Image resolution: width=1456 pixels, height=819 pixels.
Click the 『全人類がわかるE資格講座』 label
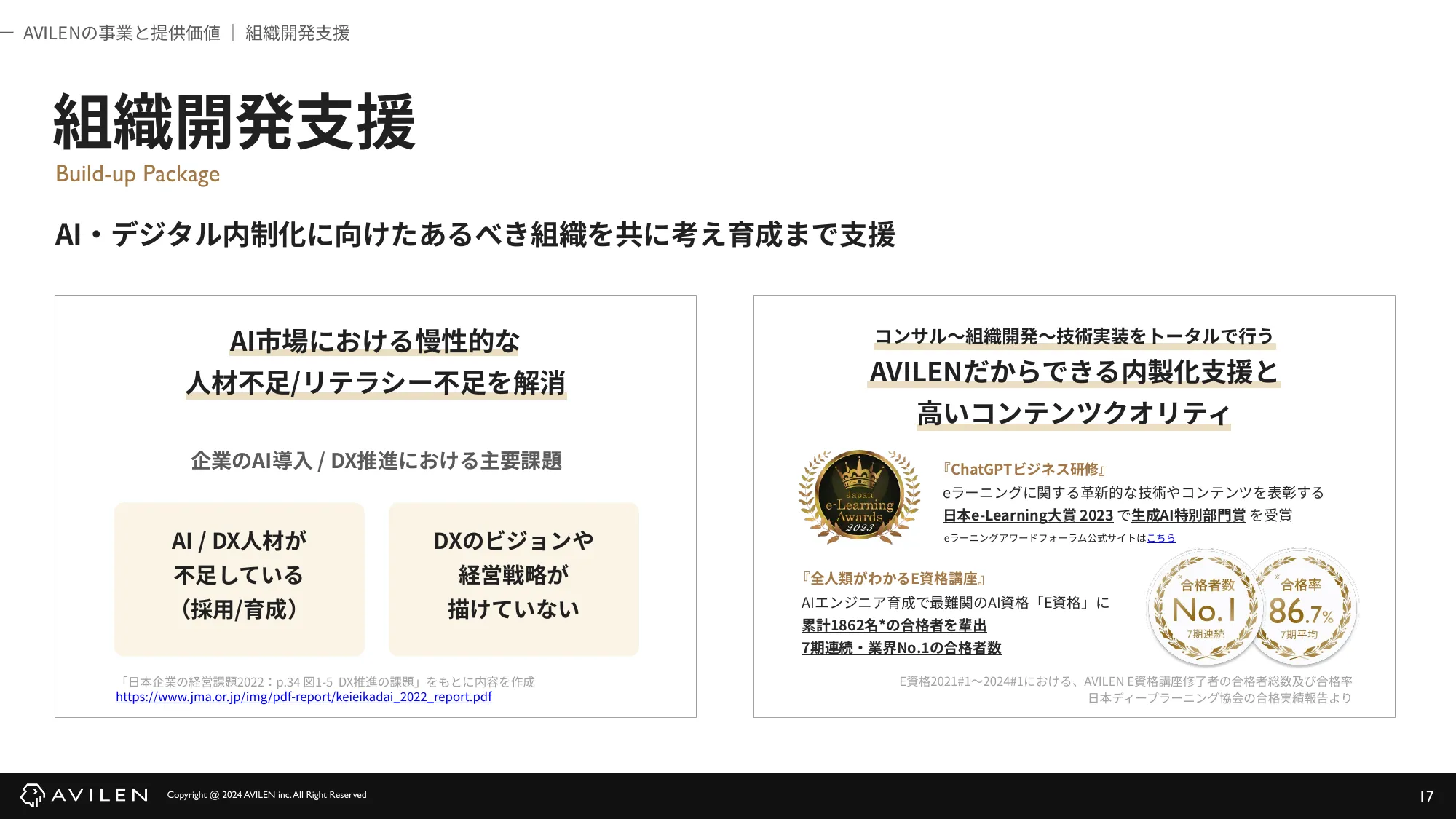pos(894,579)
